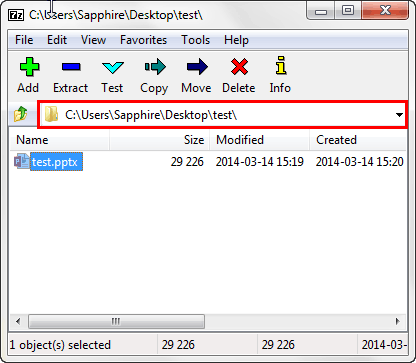Click the folder icon in address bar
The image size is (416, 363).
[52, 114]
